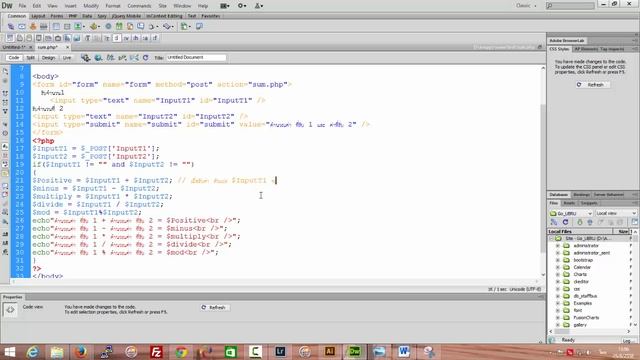
Task: Click Connect to remote host icon
Action: (x=554, y=222)
